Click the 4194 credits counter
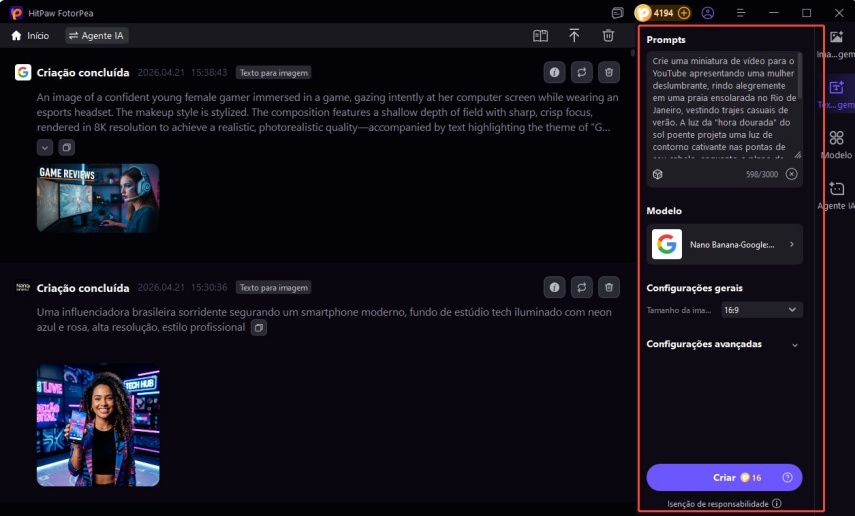The height and width of the screenshot is (516, 855). click(663, 13)
